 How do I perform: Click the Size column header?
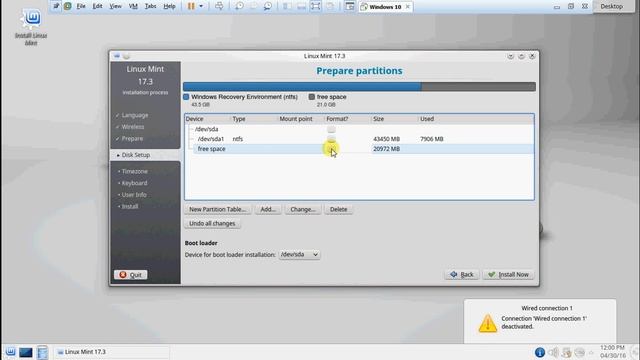coord(395,119)
